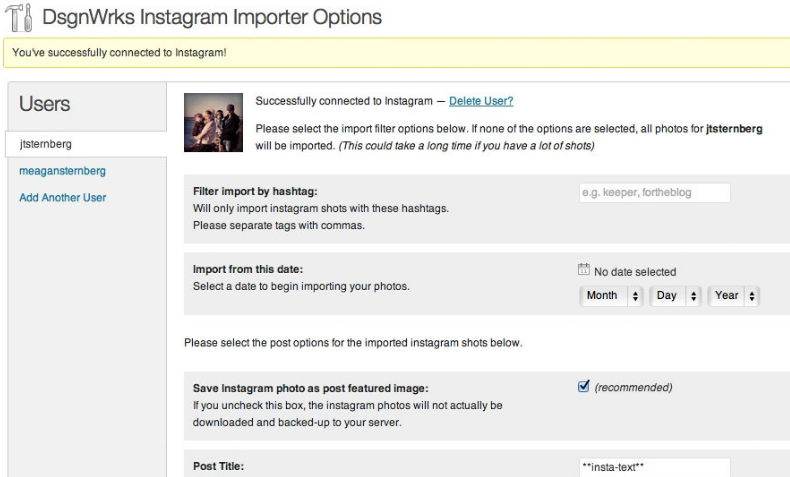Click the Month dropdown stepper arrows

click(635, 296)
